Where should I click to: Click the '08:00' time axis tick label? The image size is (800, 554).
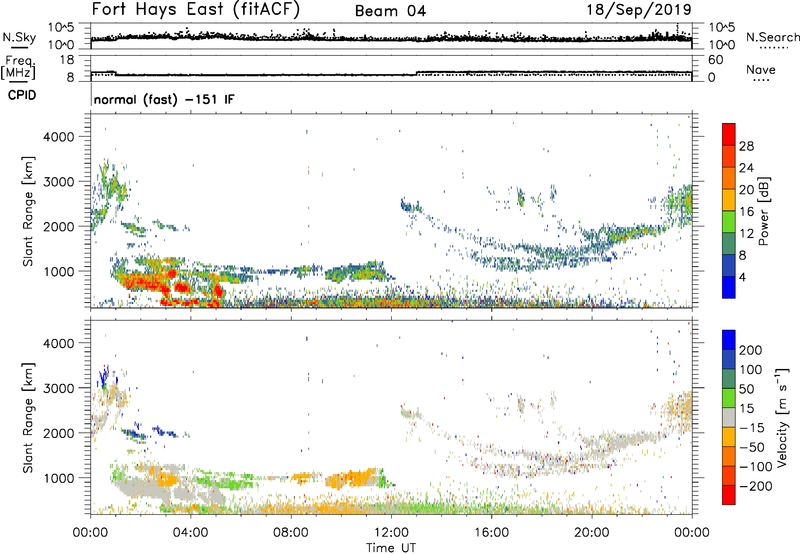point(291,533)
